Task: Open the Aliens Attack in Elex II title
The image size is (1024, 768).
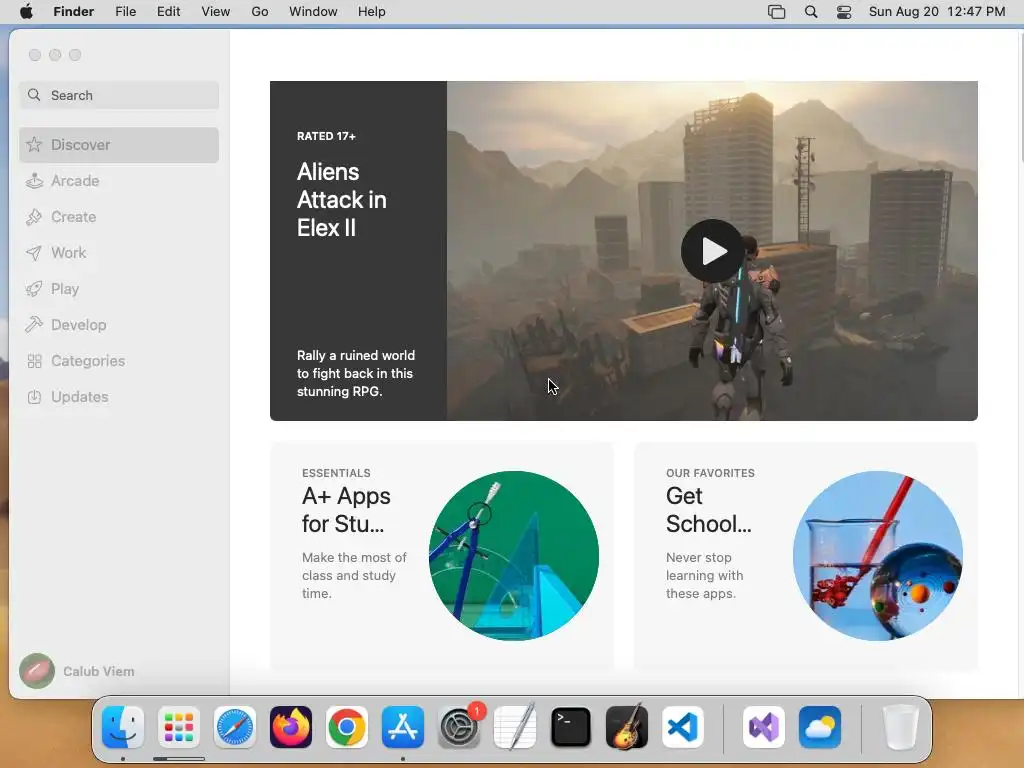Action: pyautogui.click(x=342, y=200)
